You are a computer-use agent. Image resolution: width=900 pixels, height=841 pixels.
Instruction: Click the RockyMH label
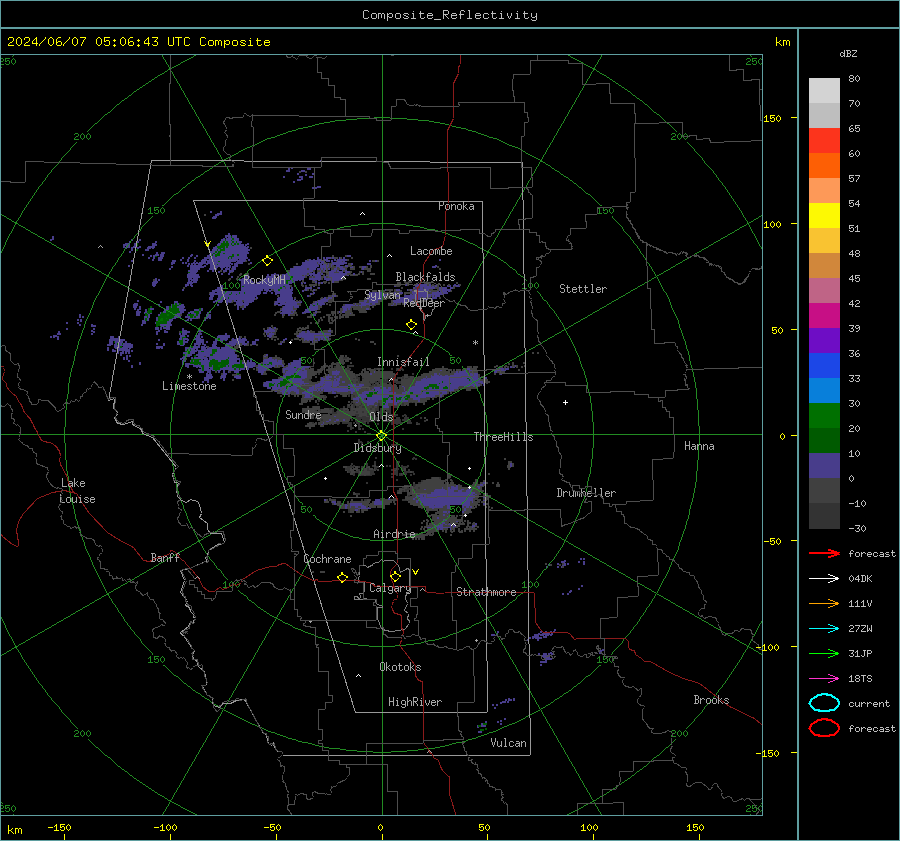(264, 280)
